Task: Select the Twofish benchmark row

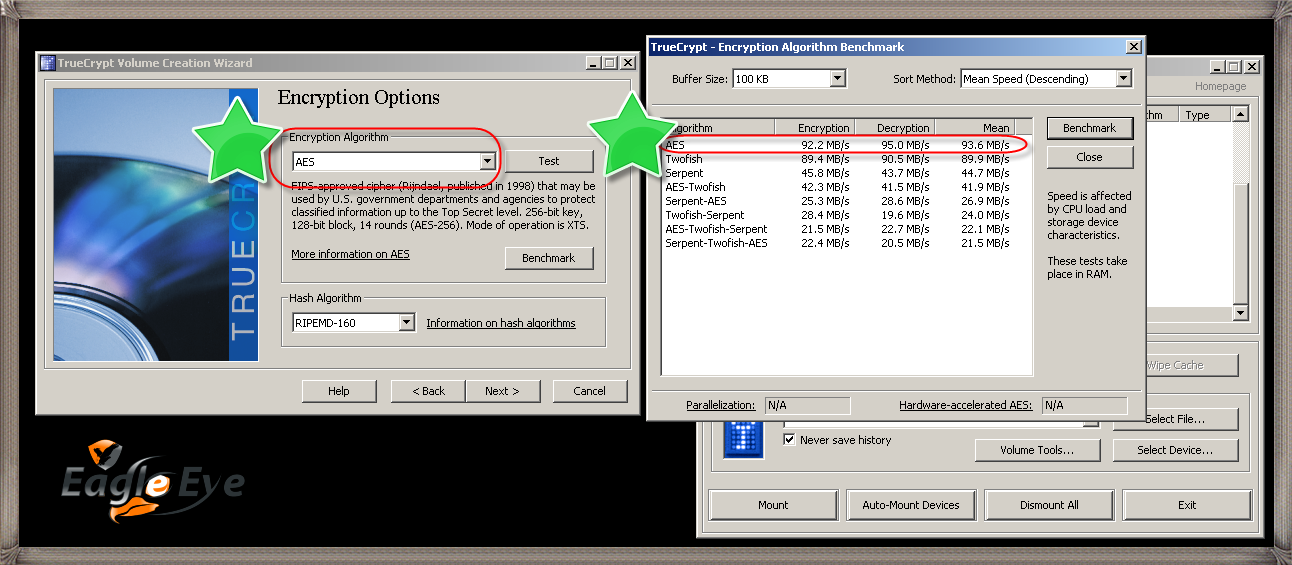Action: (845, 159)
